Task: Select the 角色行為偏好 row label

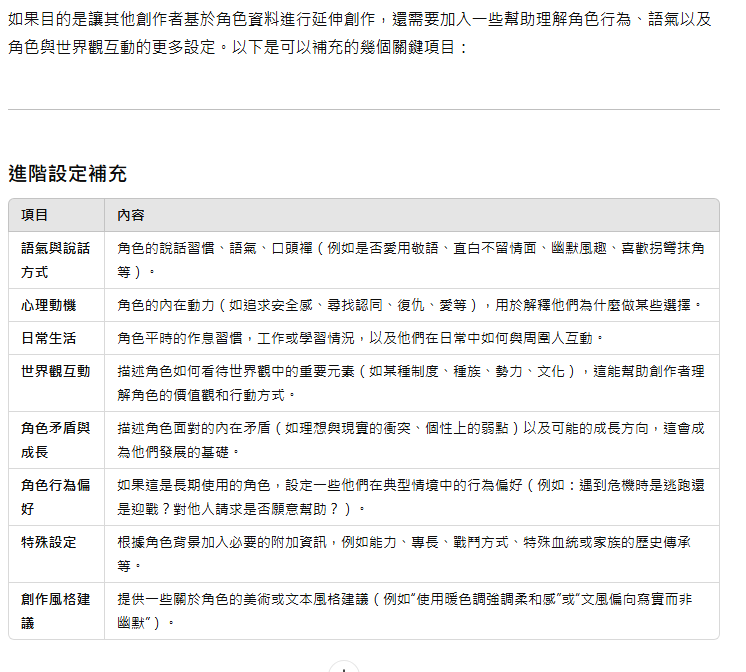Action: 56,497
